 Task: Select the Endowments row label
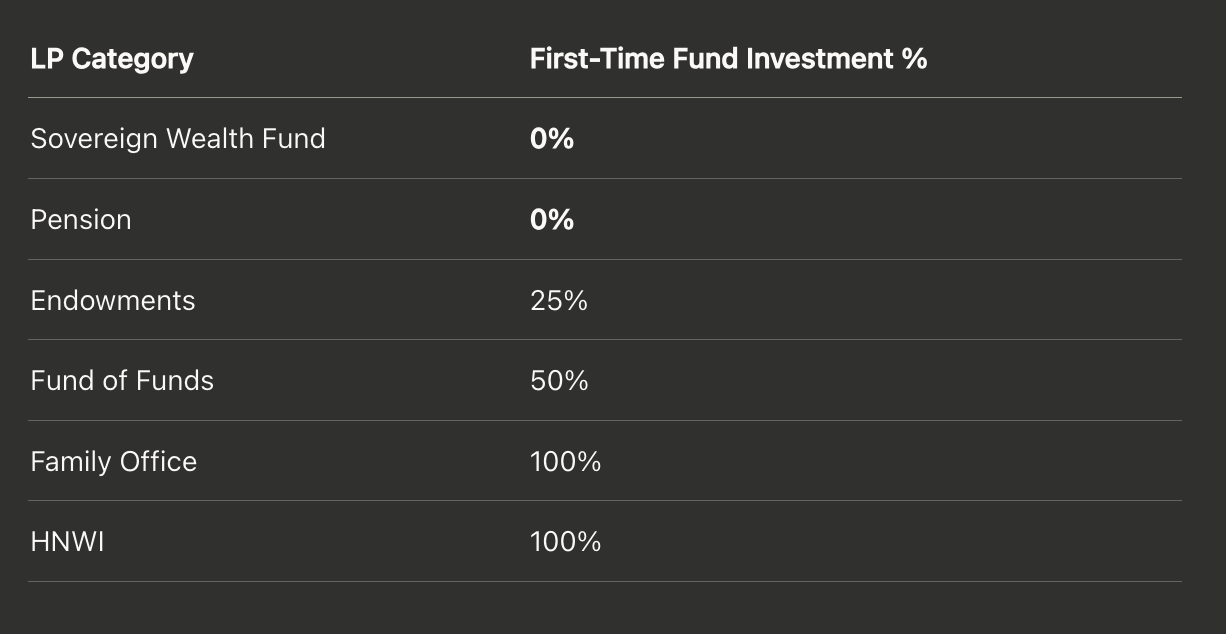tap(113, 300)
